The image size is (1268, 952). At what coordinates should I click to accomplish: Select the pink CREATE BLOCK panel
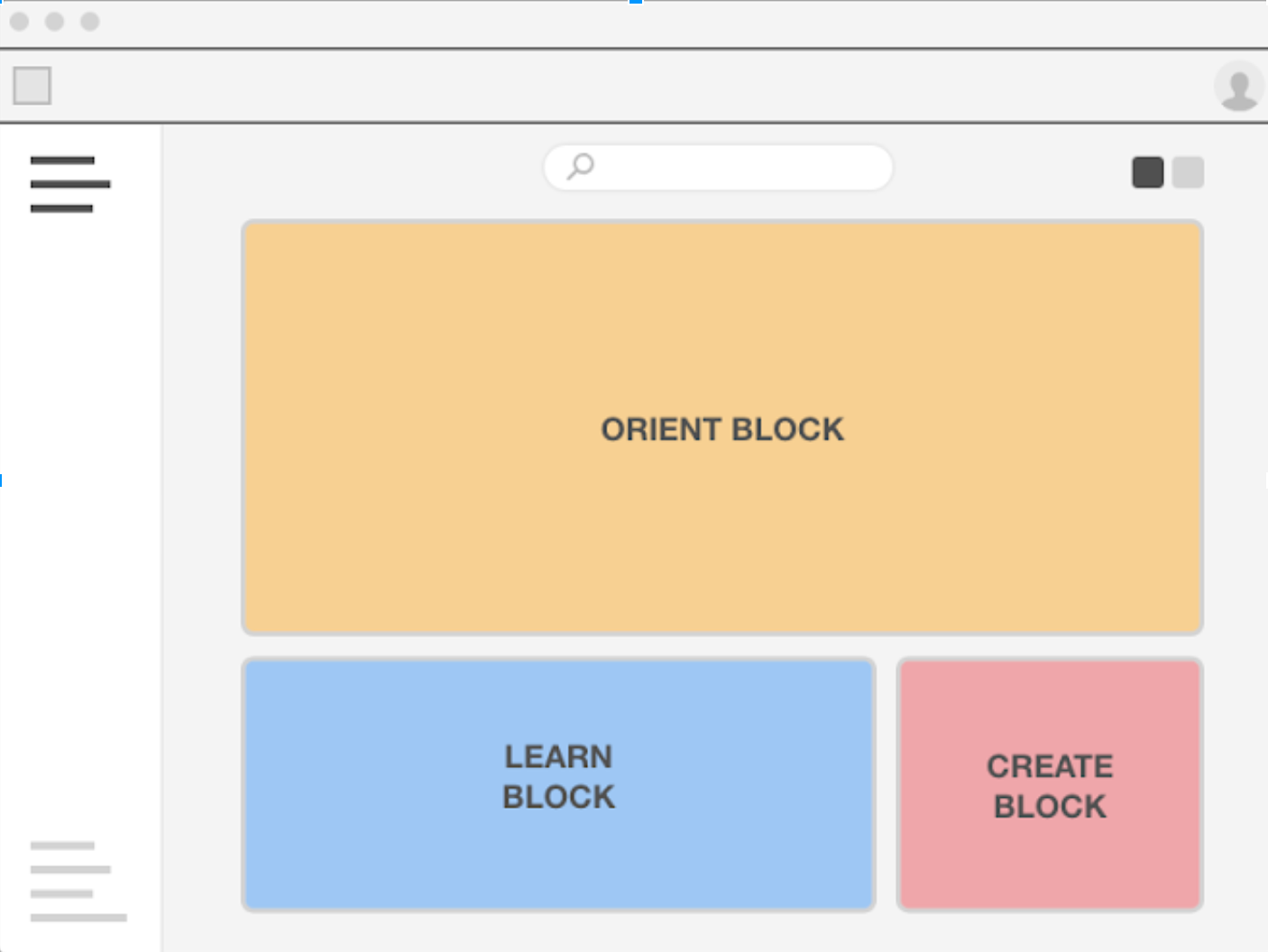[x=1050, y=784]
